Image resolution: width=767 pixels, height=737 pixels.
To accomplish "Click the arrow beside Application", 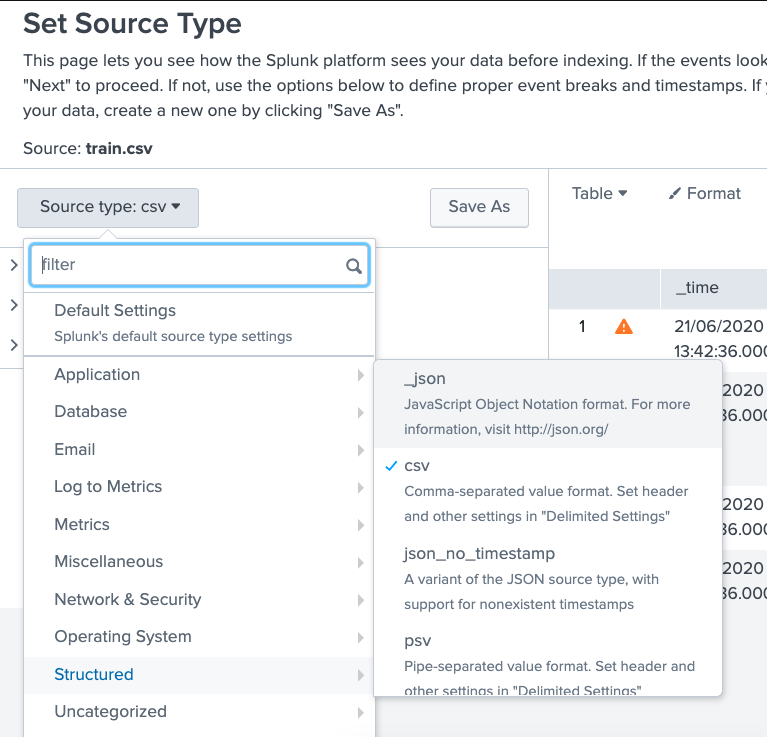I will tap(361, 375).
